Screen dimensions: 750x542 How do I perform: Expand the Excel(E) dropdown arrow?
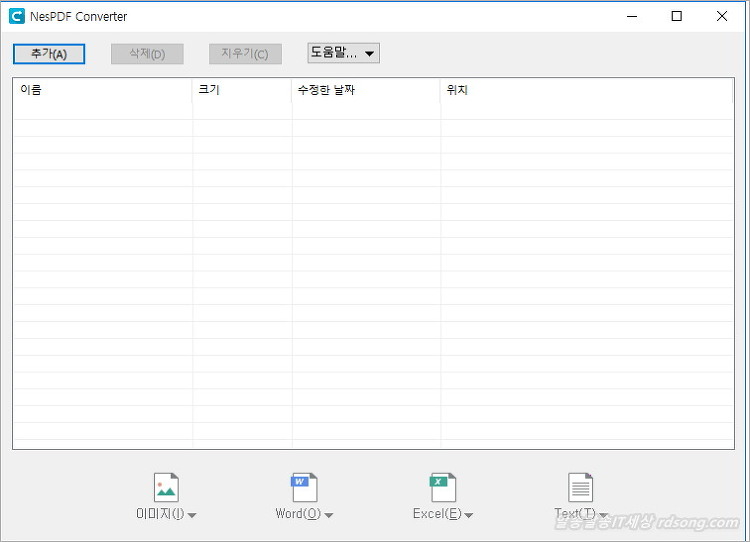(x=469, y=516)
